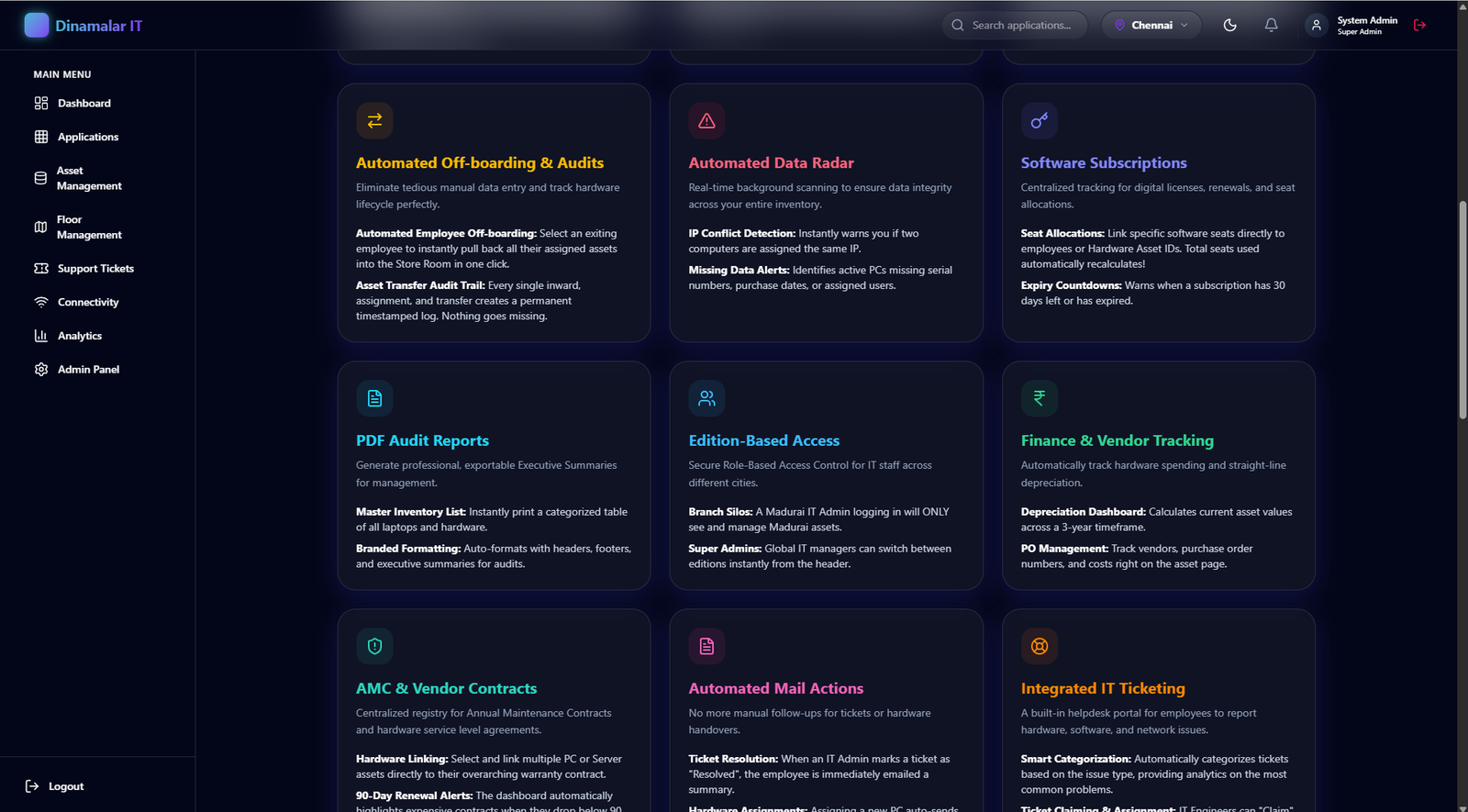Click the red sign-out icon in the header

pyautogui.click(x=1420, y=25)
